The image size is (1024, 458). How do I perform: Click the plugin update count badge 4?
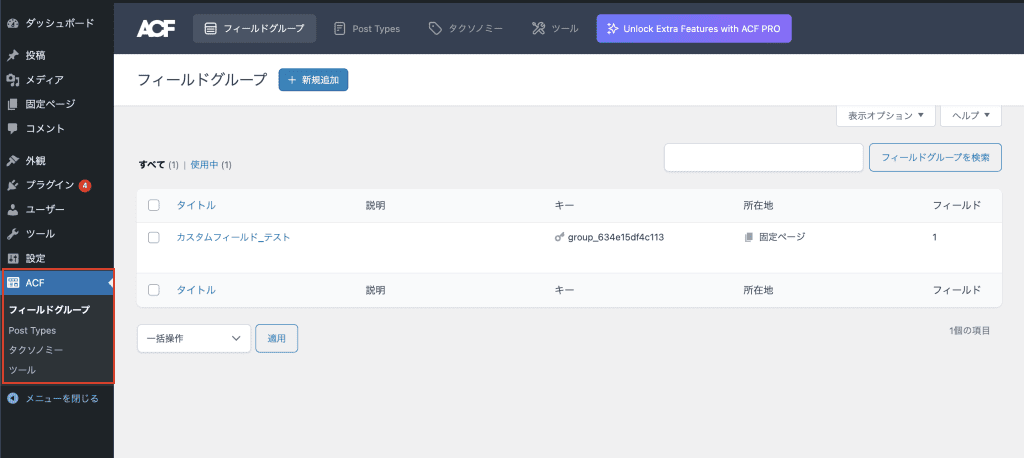[x=85, y=186]
